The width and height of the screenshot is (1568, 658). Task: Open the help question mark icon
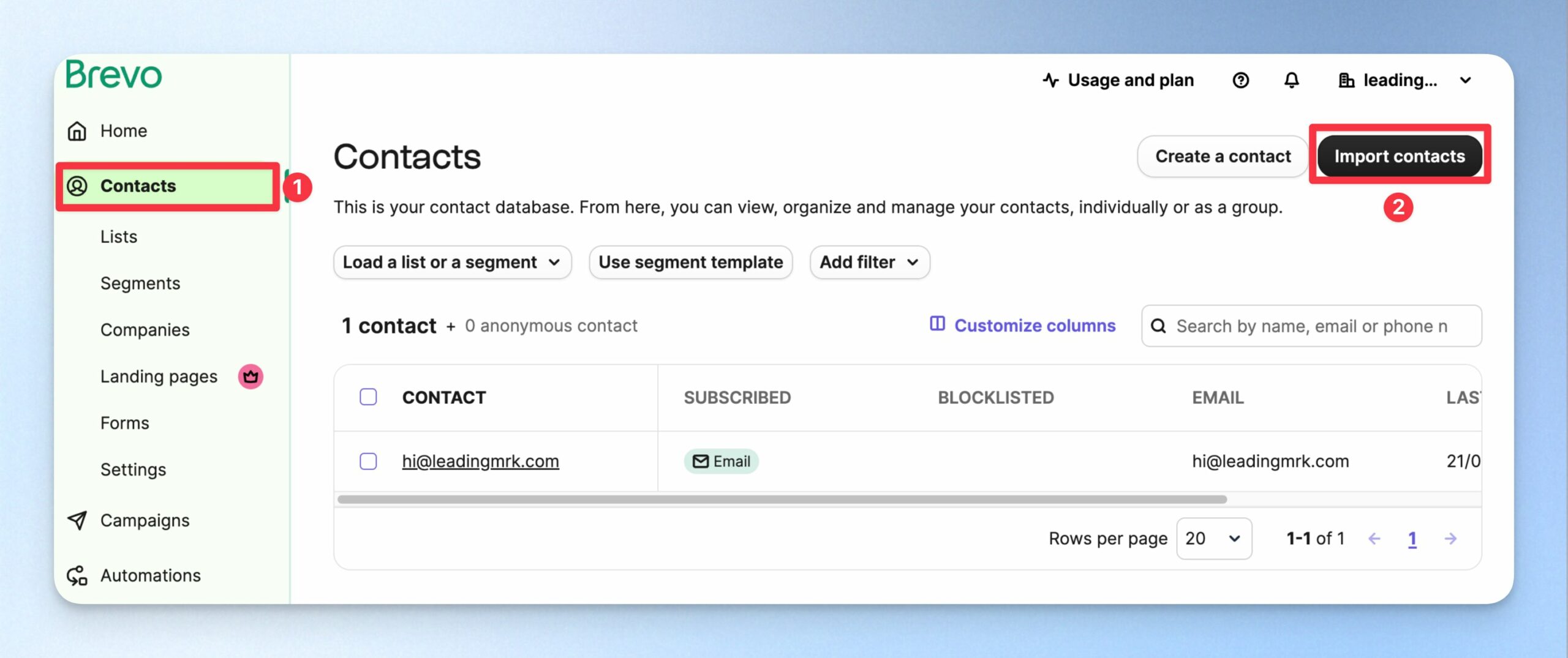pos(1240,80)
